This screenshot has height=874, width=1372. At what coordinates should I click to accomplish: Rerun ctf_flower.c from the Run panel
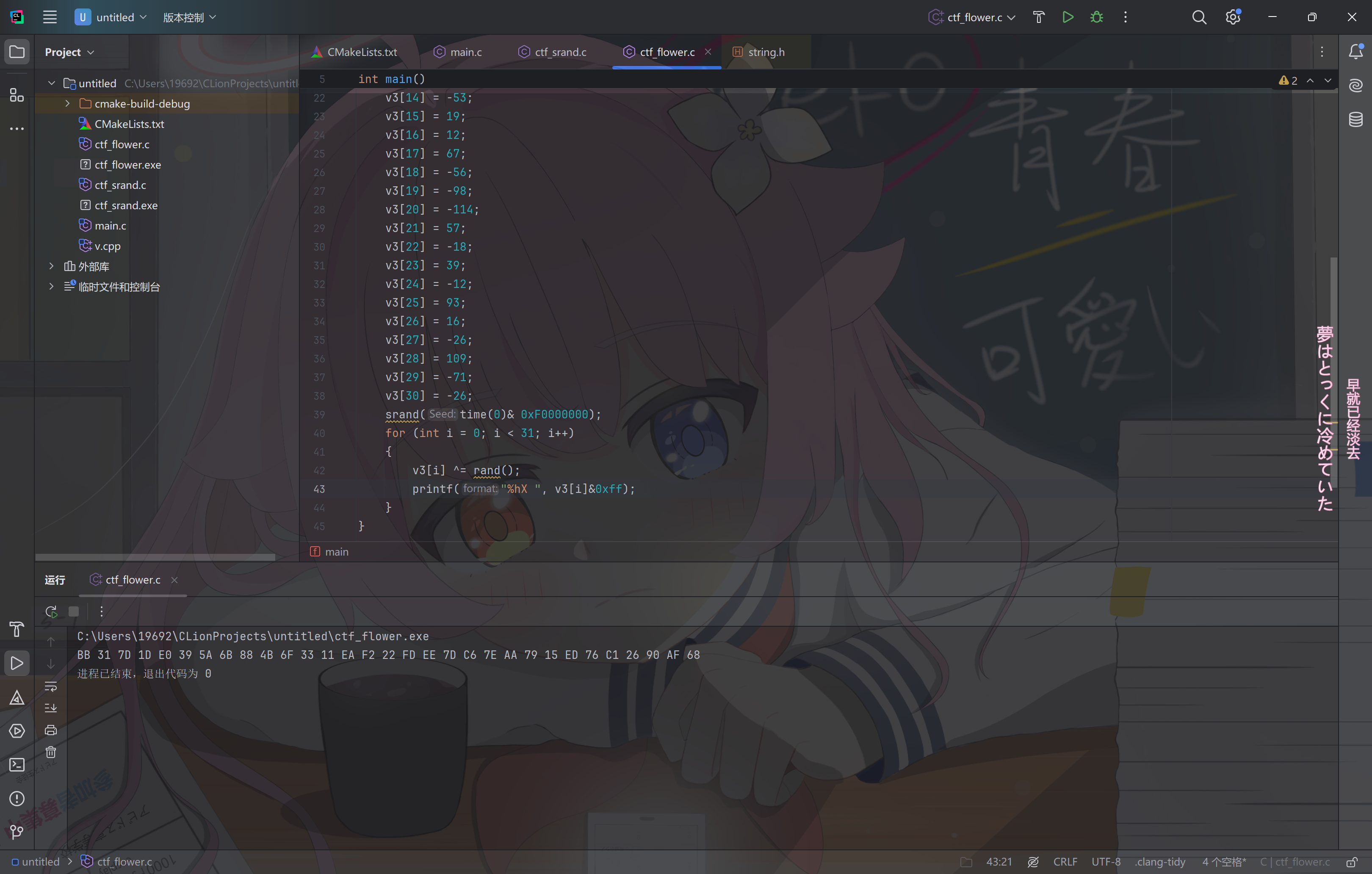tap(51, 611)
